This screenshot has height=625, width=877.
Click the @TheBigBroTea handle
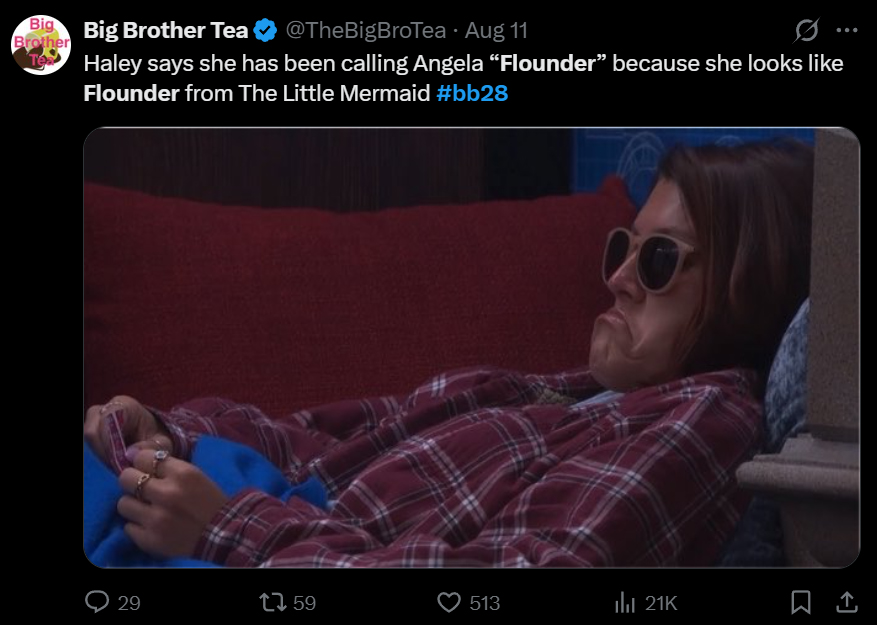tap(366, 30)
